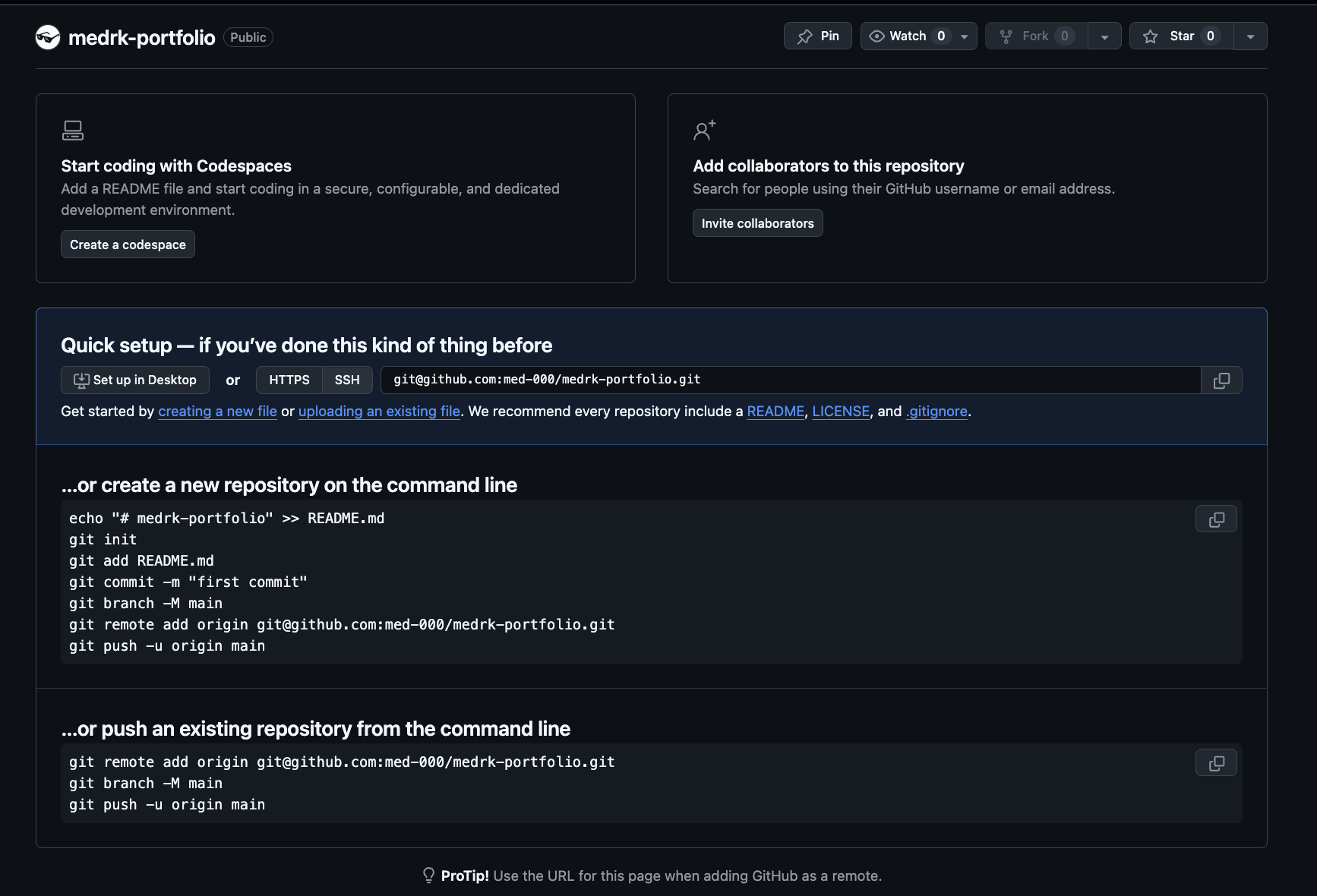Click the 'git init' command line

click(103, 540)
